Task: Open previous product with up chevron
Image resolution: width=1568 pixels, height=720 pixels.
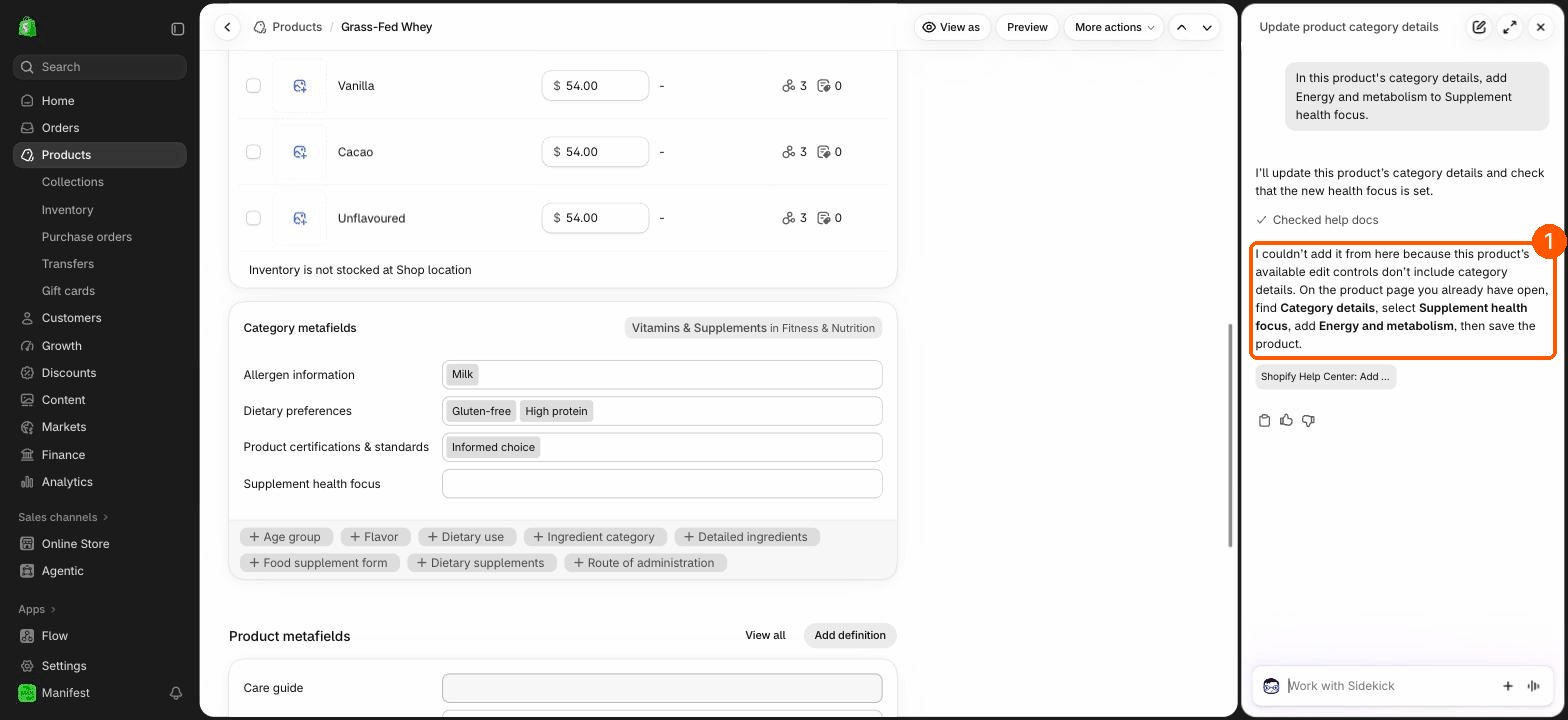Action: click(1182, 27)
